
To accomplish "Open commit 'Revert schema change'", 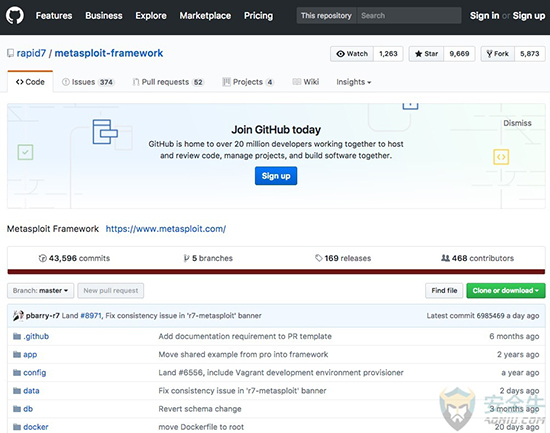I will (200, 409).
